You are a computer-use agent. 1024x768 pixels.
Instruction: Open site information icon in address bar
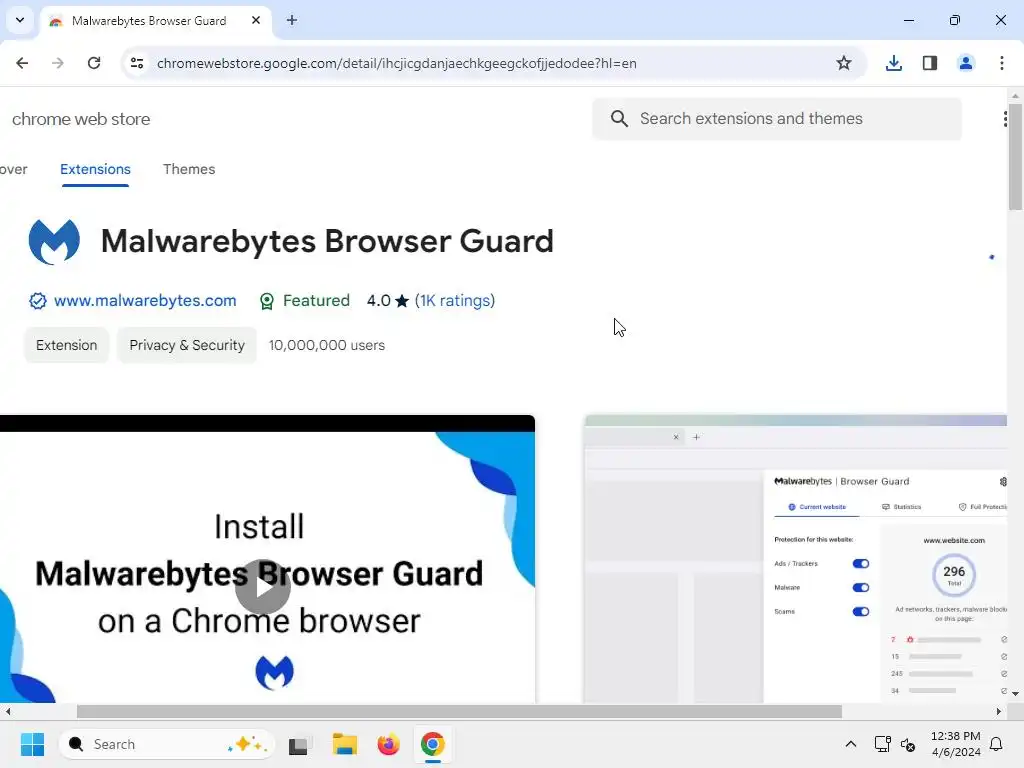pos(137,63)
